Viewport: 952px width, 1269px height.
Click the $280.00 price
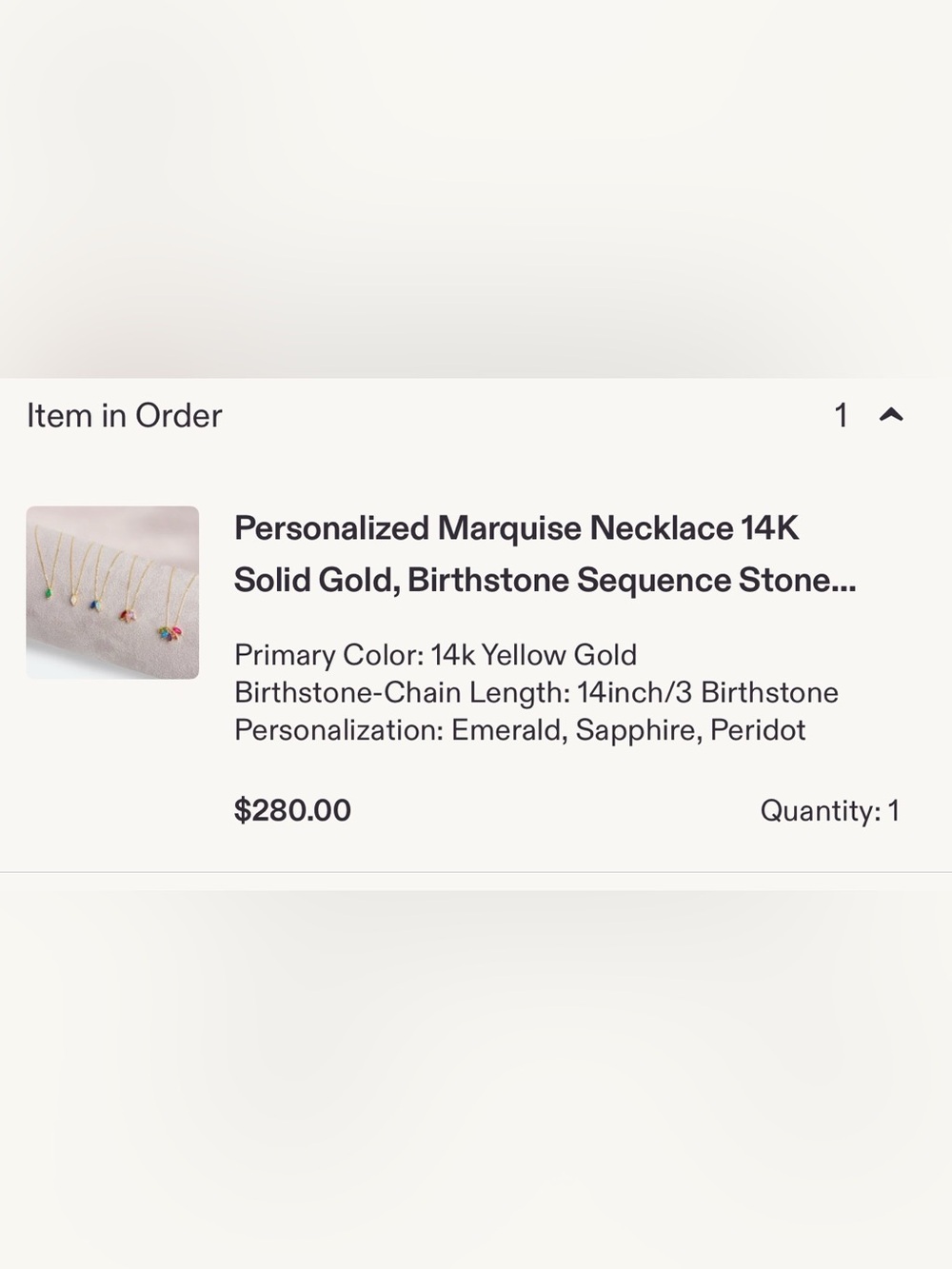tap(292, 810)
